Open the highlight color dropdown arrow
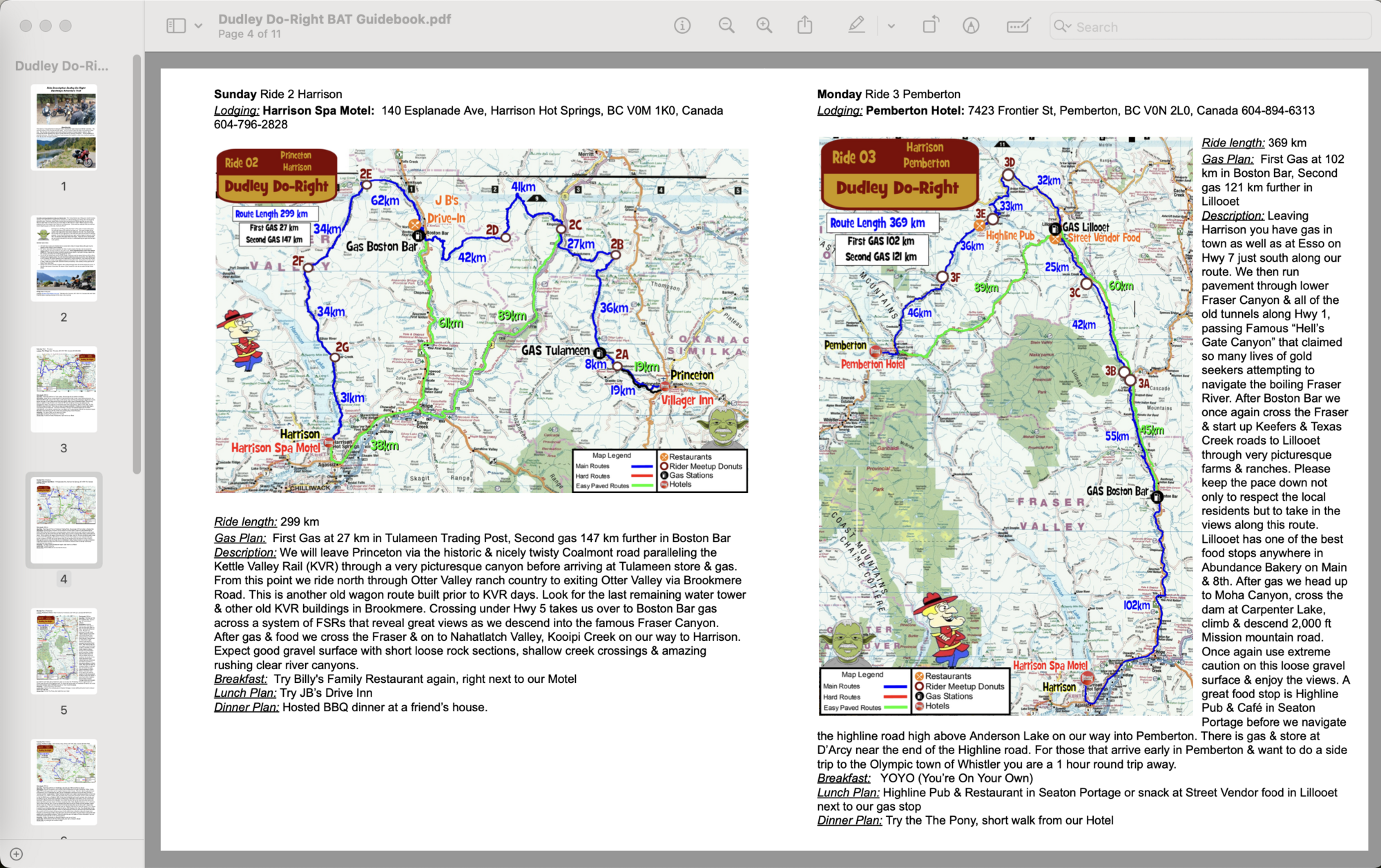The width and height of the screenshot is (1381, 868). click(x=891, y=26)
